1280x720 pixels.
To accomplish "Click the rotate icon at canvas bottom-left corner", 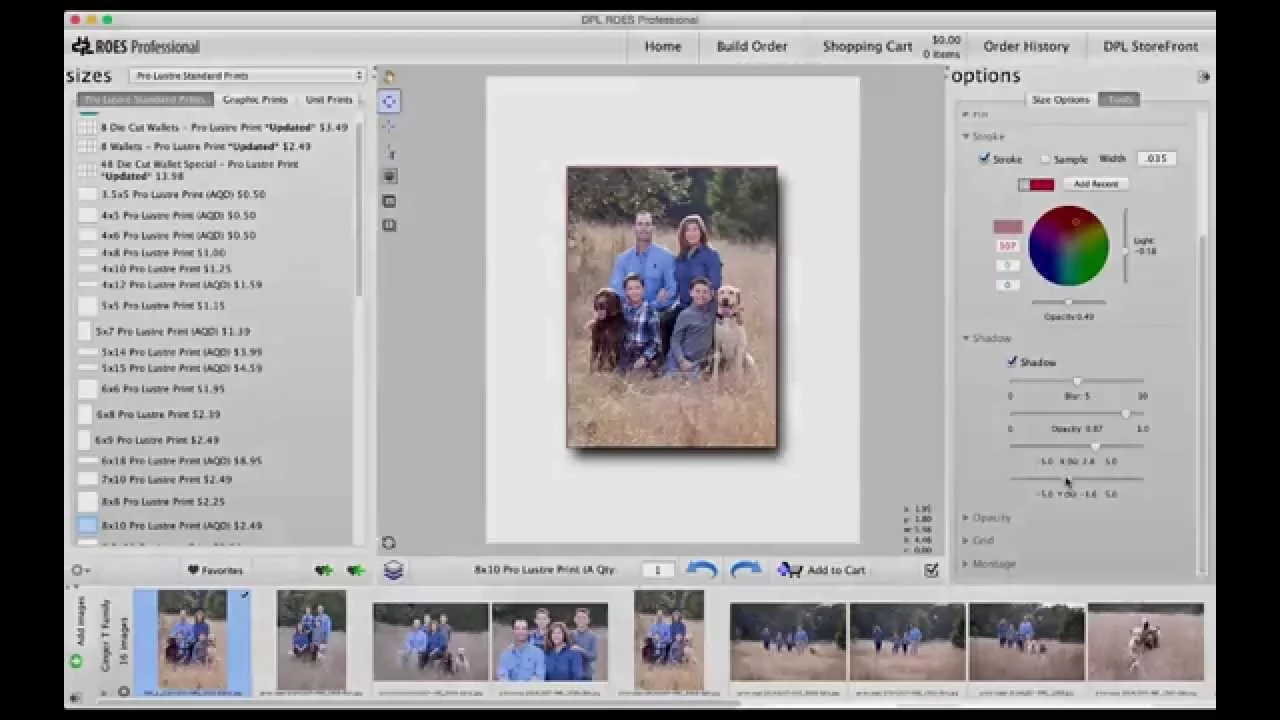I will (389, 543).
